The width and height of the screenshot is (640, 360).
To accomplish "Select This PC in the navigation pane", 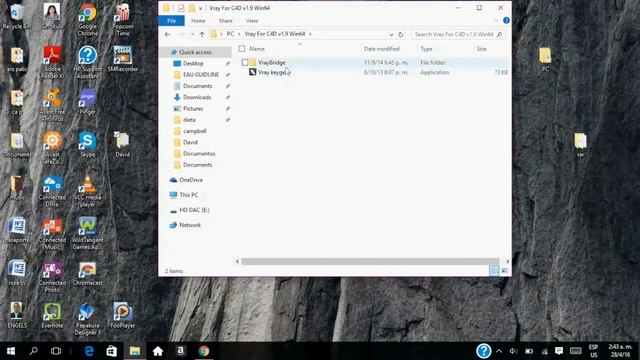I will [189, 195].
